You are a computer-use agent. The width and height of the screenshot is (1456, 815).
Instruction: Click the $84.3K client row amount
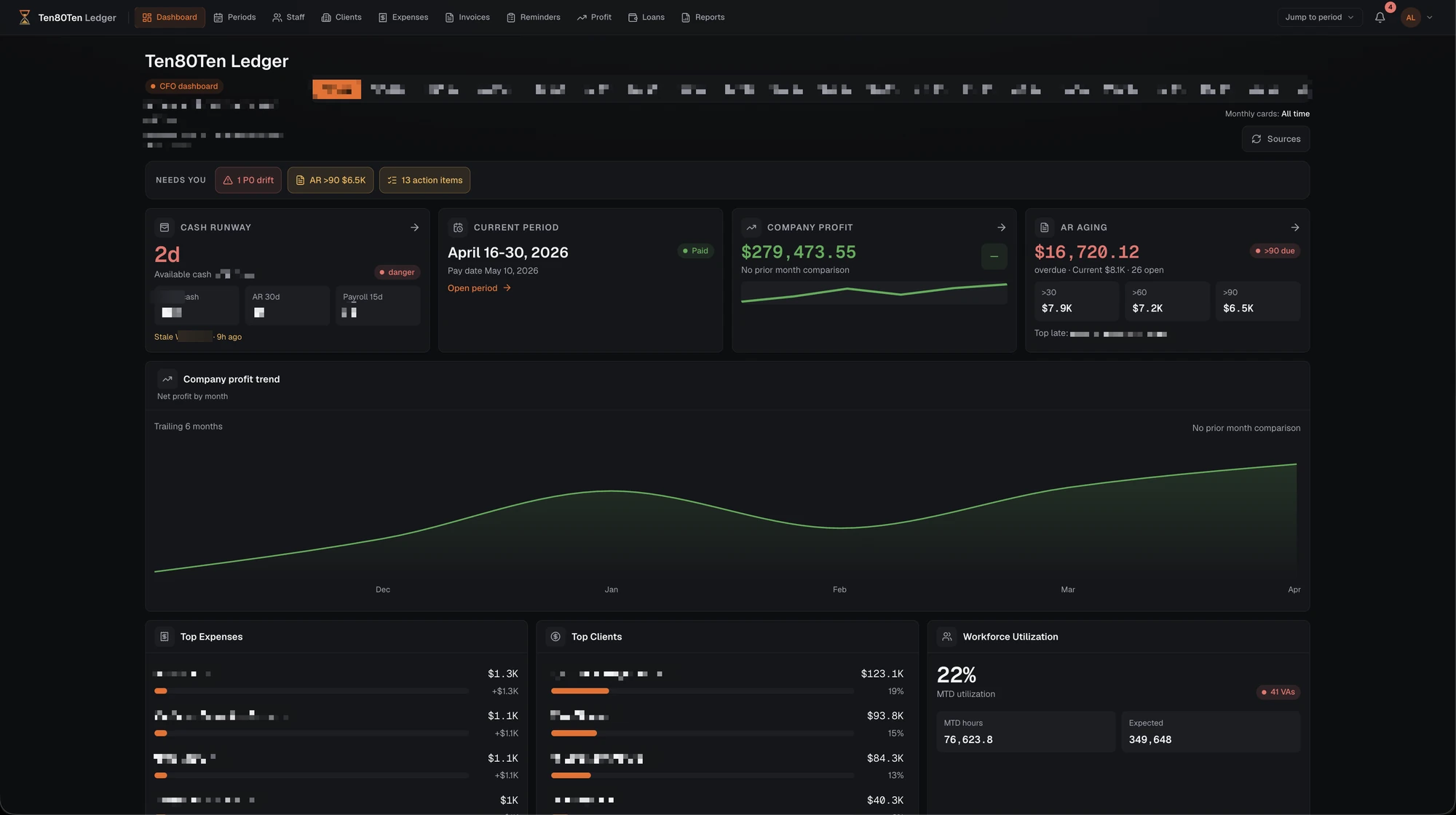[885, 759]
